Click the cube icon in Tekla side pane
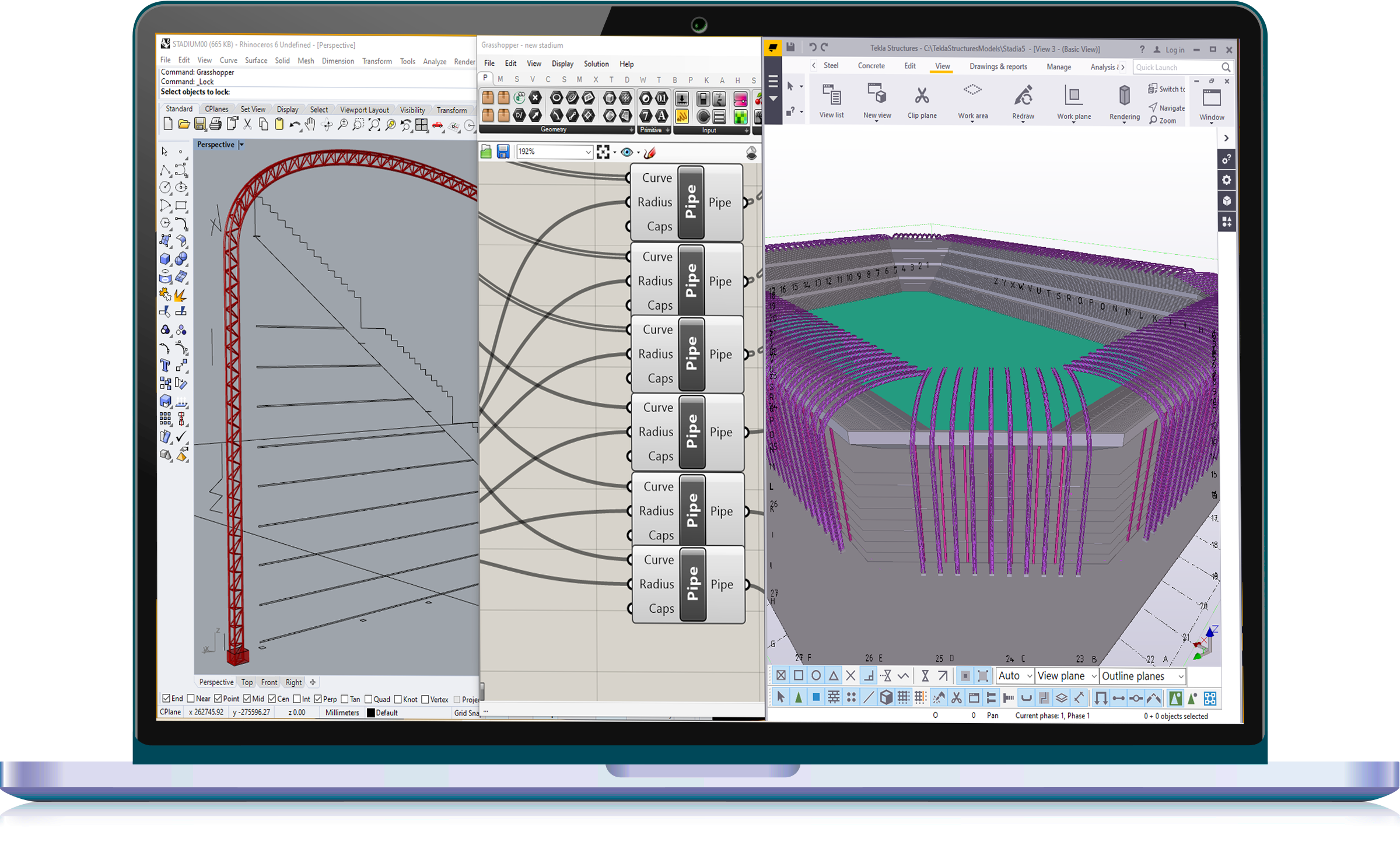 [1226, 201]
